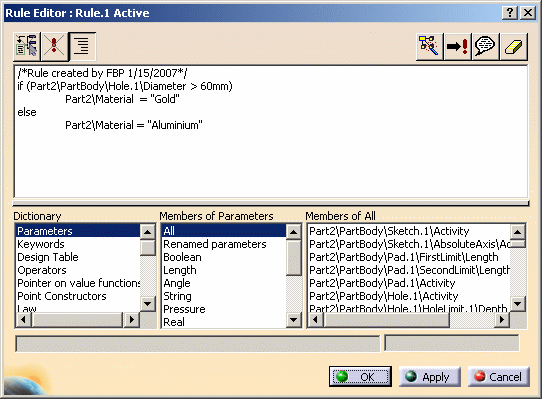Click Members of All scroll up arrow

pyautogui.click(x=518, y=232)
